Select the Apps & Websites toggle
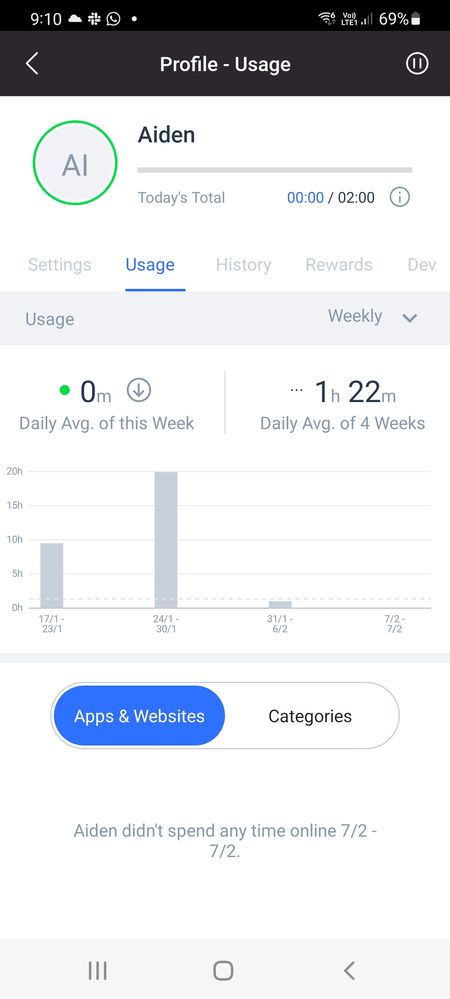450x999 pixels. pos(139,715)
